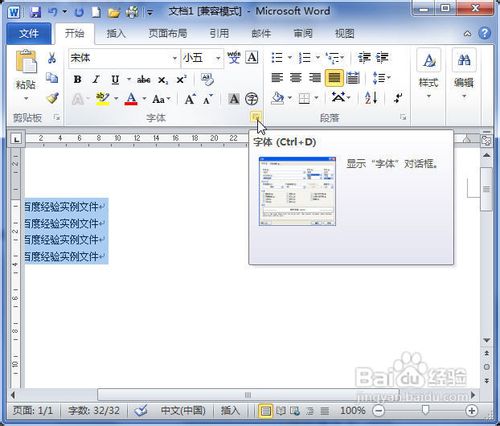The image size is (500, 426).
Task: Launch the 段落 dialog box launcher
Action: [x=403, y=117]
